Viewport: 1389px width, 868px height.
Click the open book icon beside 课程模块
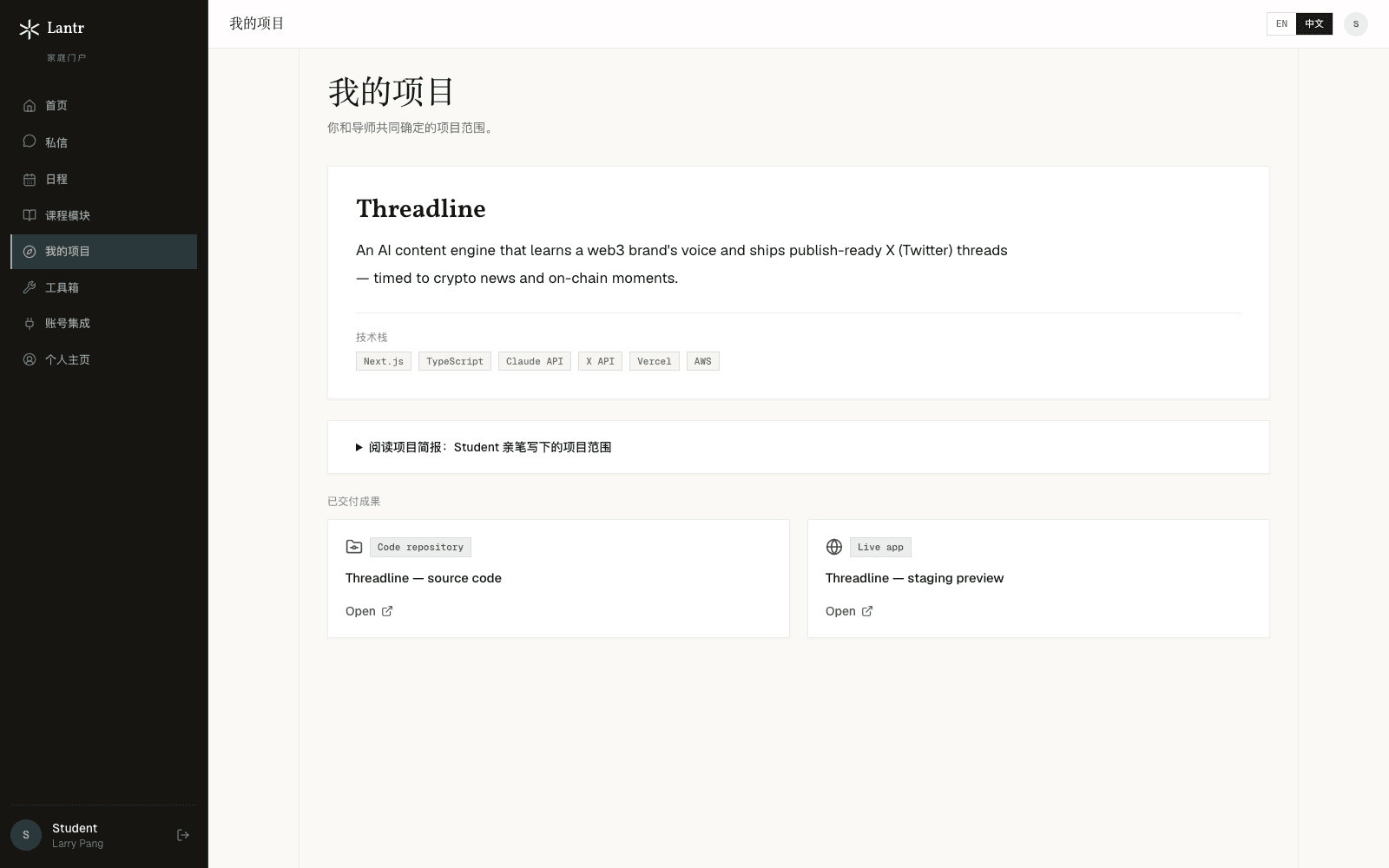coord(30,215)
